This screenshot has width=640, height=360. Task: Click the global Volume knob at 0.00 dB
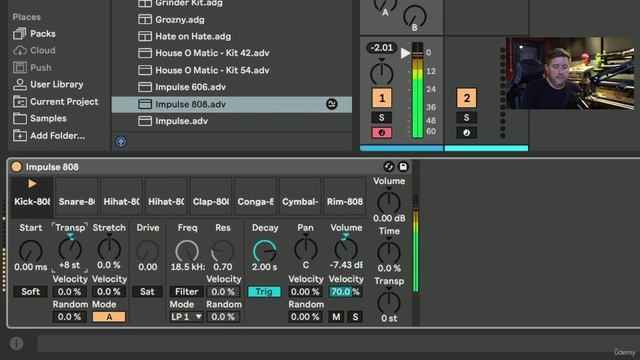pos(389,202)
